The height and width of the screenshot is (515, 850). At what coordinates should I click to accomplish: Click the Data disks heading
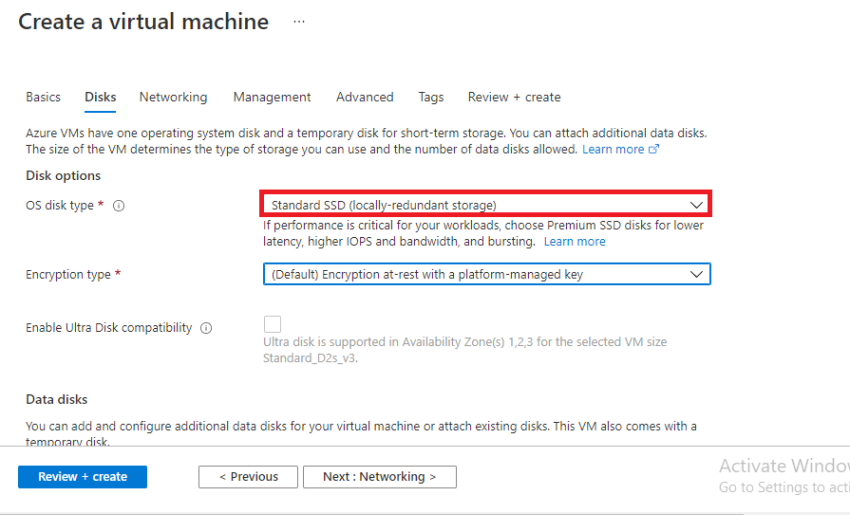(56, 400)
